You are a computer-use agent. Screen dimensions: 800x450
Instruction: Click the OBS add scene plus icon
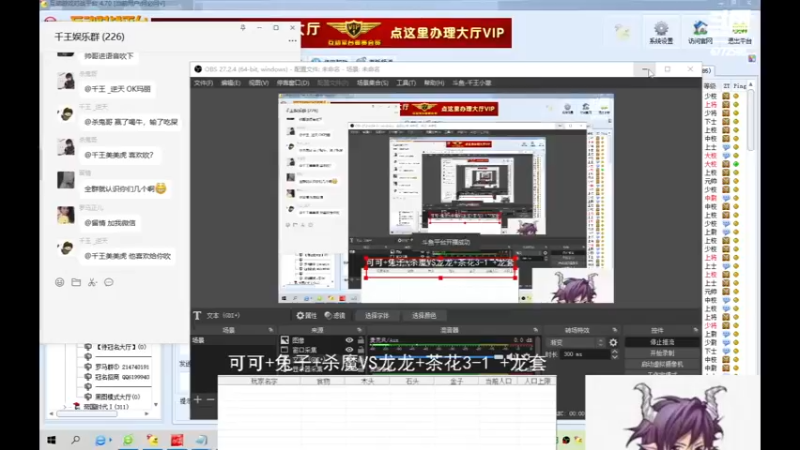pos(198,399)
